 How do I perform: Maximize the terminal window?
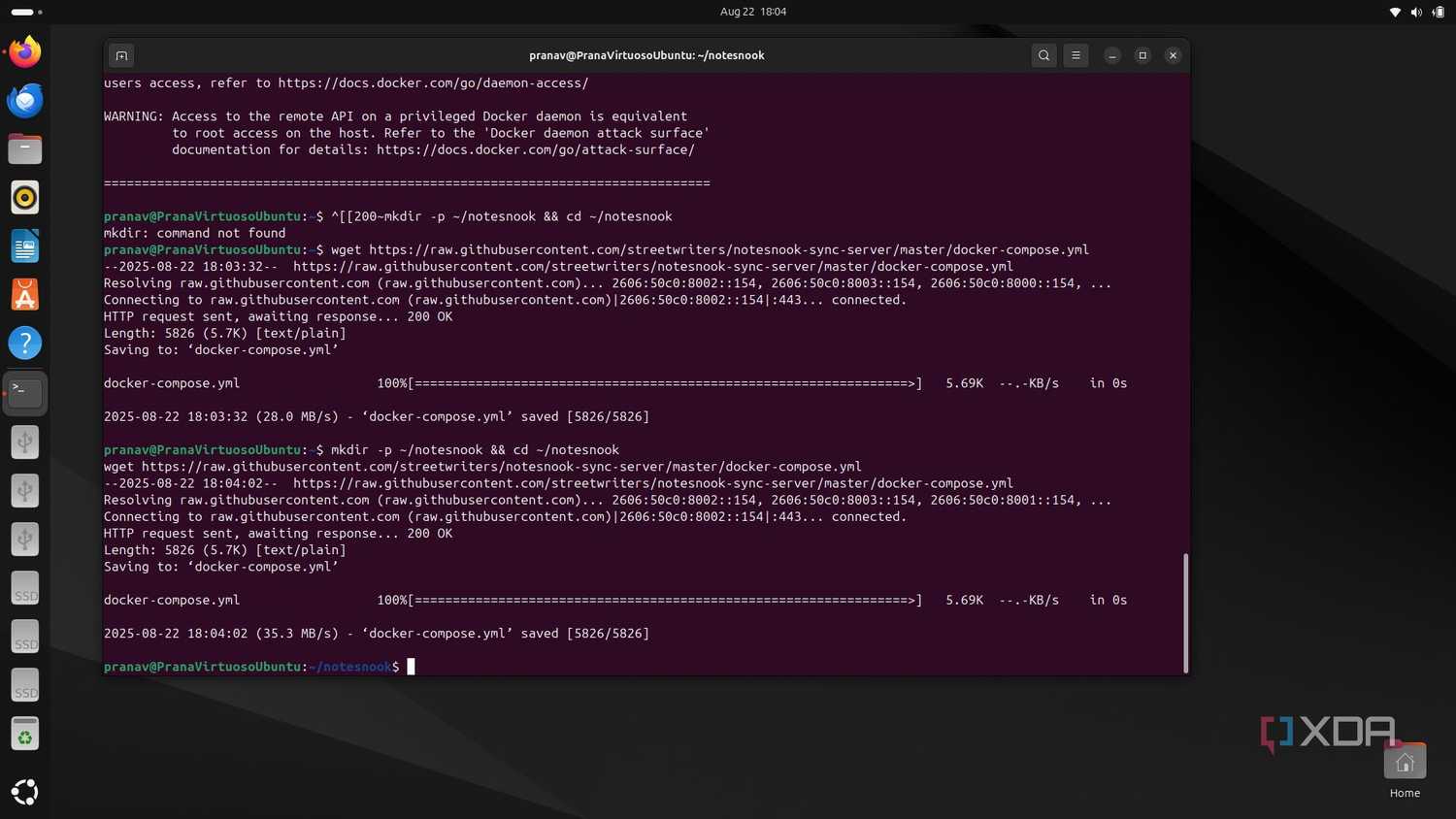[x=1142, y=55]
